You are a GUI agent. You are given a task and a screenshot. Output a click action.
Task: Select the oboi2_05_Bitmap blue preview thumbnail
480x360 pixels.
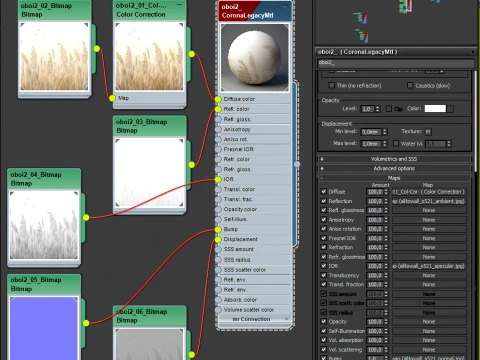coord(44,328)
